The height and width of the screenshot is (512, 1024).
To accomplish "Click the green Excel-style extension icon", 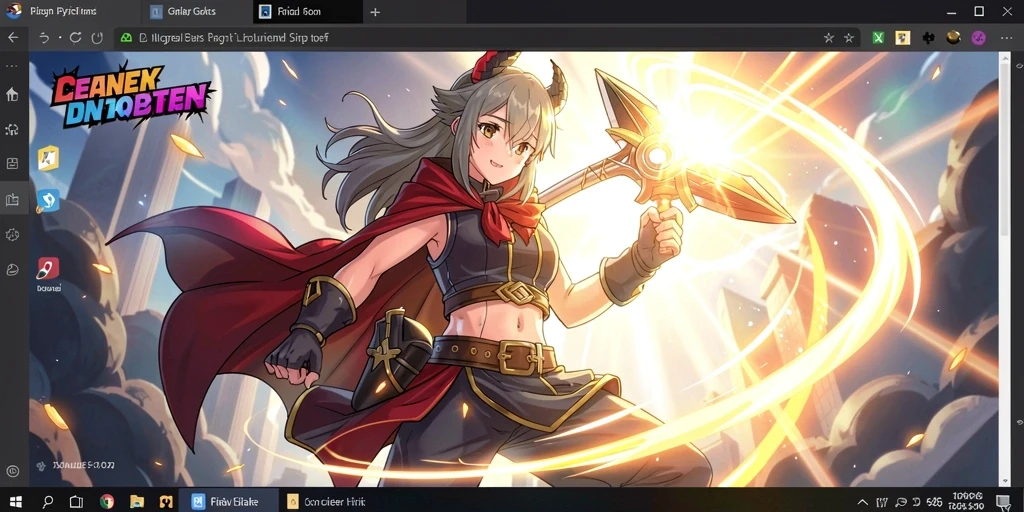I will (878, 38).
